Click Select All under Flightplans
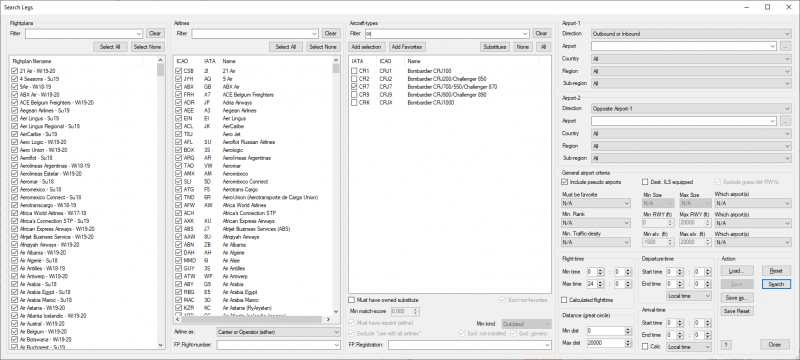 pos(110,47)
